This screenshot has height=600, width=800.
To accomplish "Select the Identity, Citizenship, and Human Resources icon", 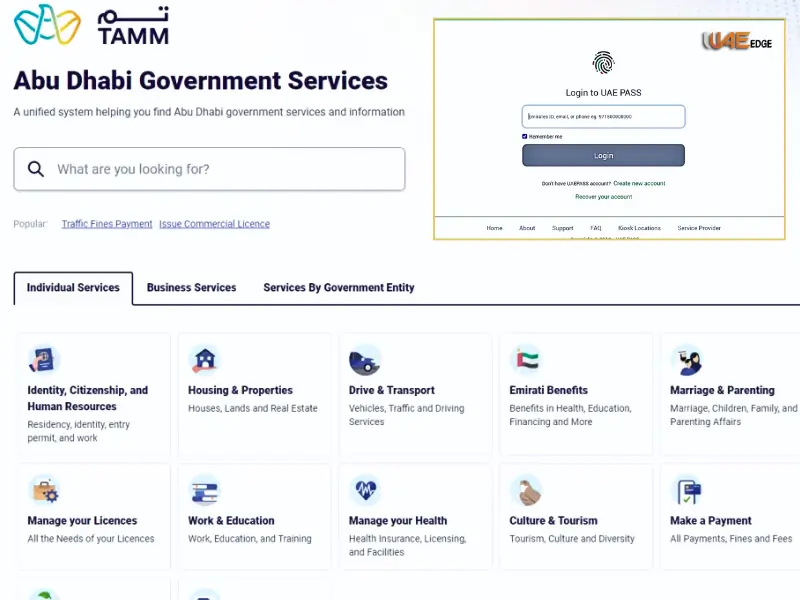I will pyautogui.click(x=43, y=360).
